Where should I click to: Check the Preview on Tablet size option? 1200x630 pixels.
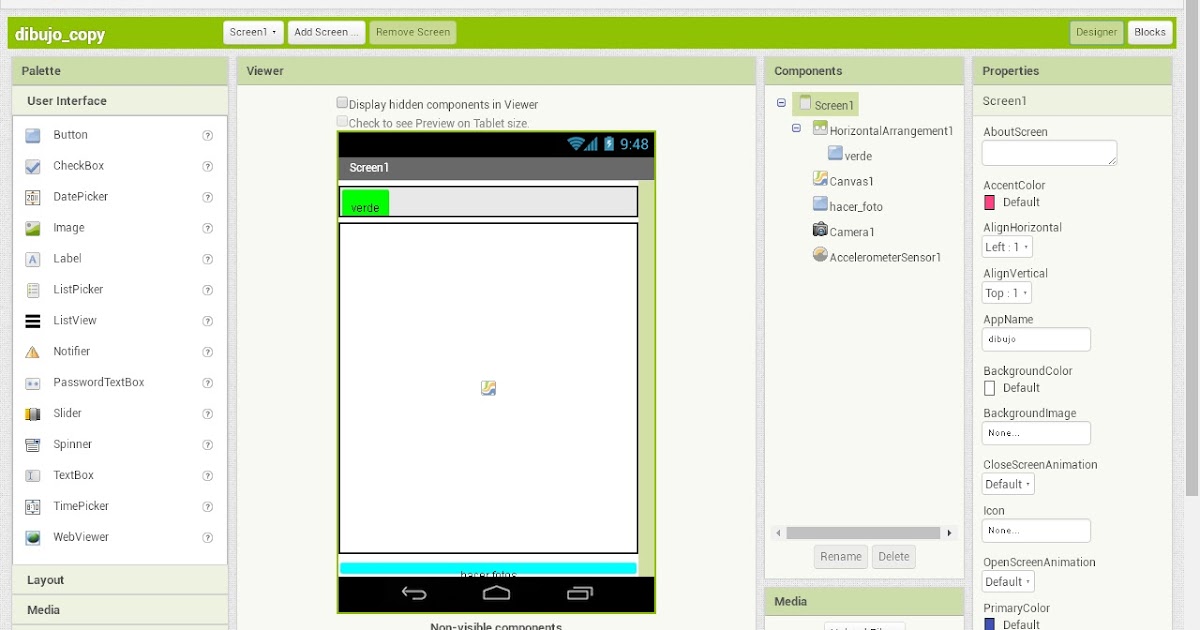342,120
